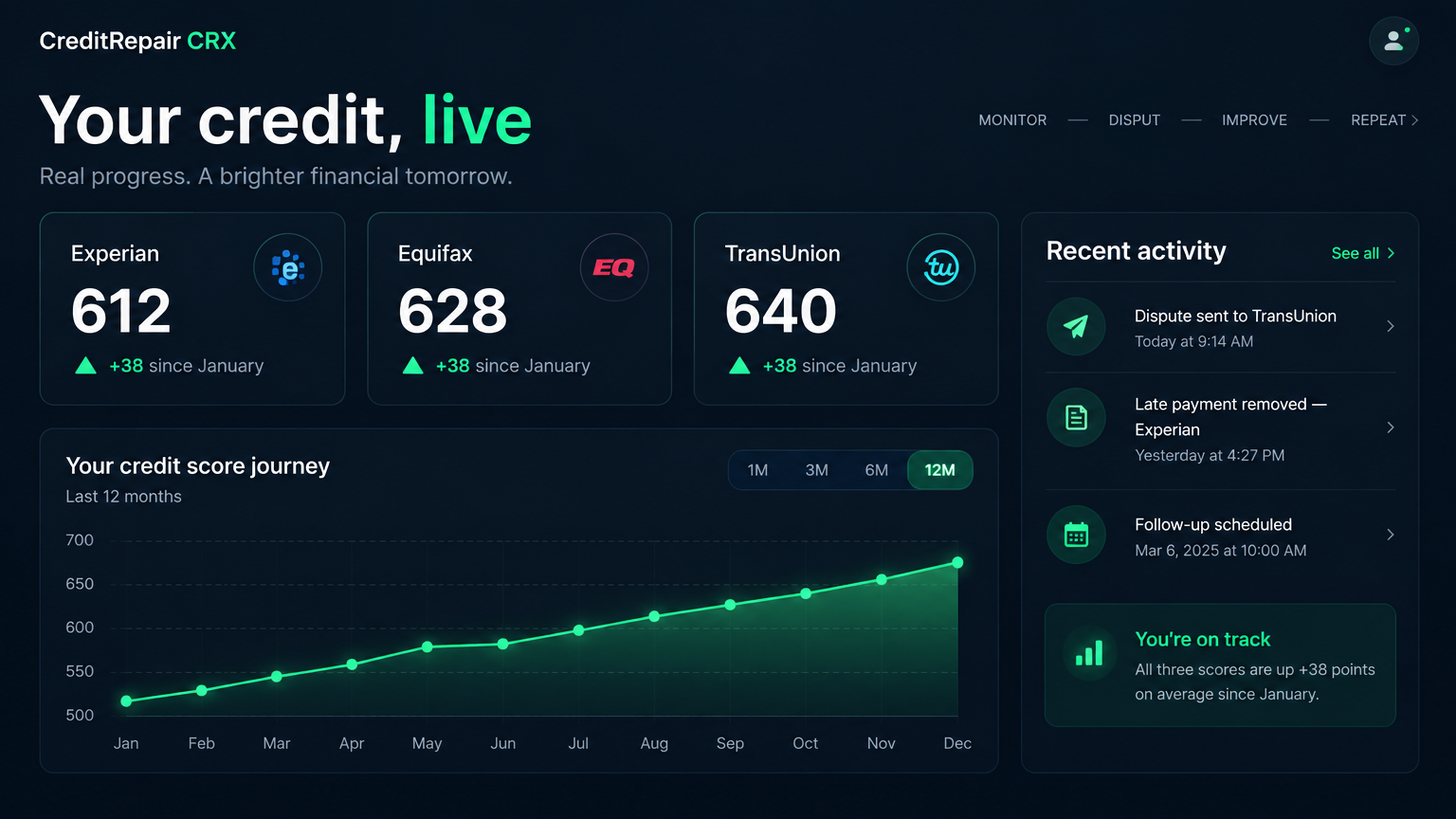This screenshot has width=1456, height=819.
Task: Click the See all link
Action: 1356,253
